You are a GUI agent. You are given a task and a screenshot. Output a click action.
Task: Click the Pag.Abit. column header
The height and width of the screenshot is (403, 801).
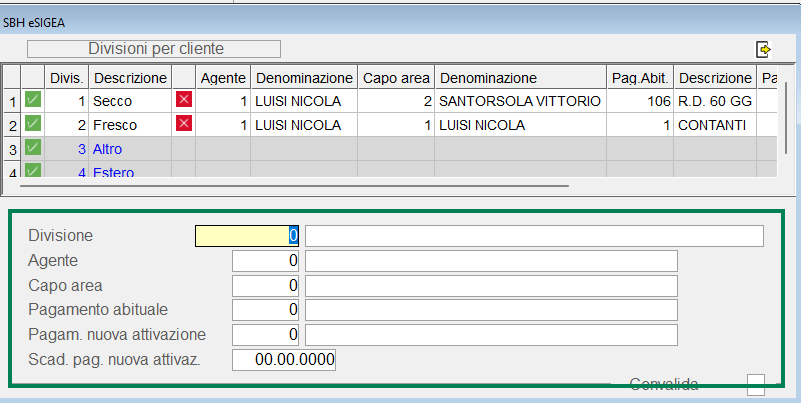tap(639, 78)
